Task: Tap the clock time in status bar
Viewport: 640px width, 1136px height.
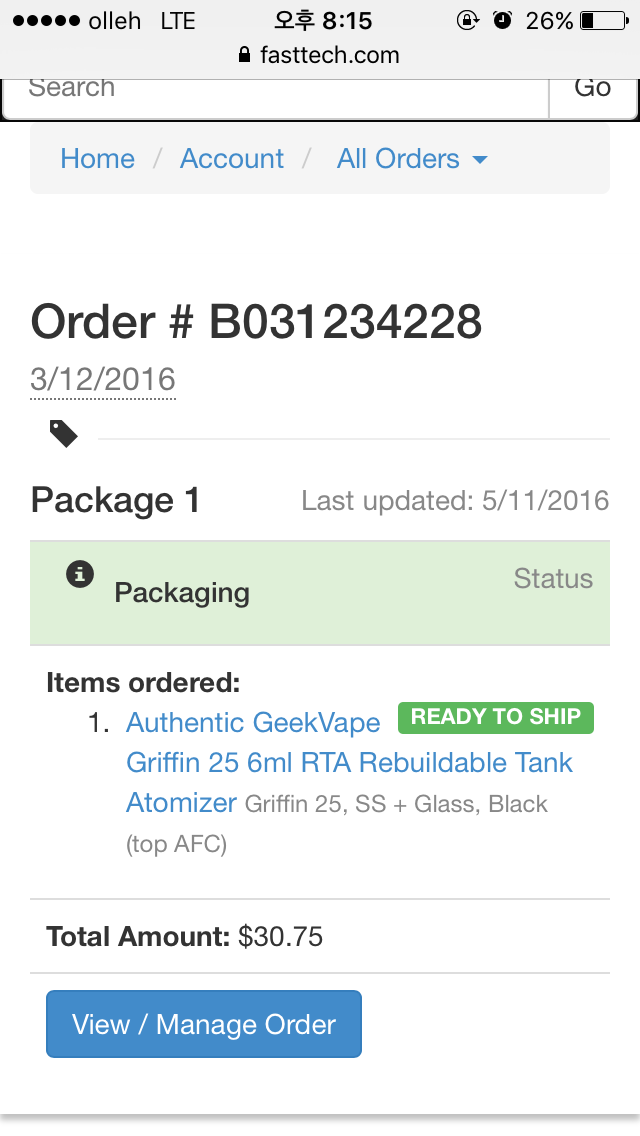Action: coord(322,20)
